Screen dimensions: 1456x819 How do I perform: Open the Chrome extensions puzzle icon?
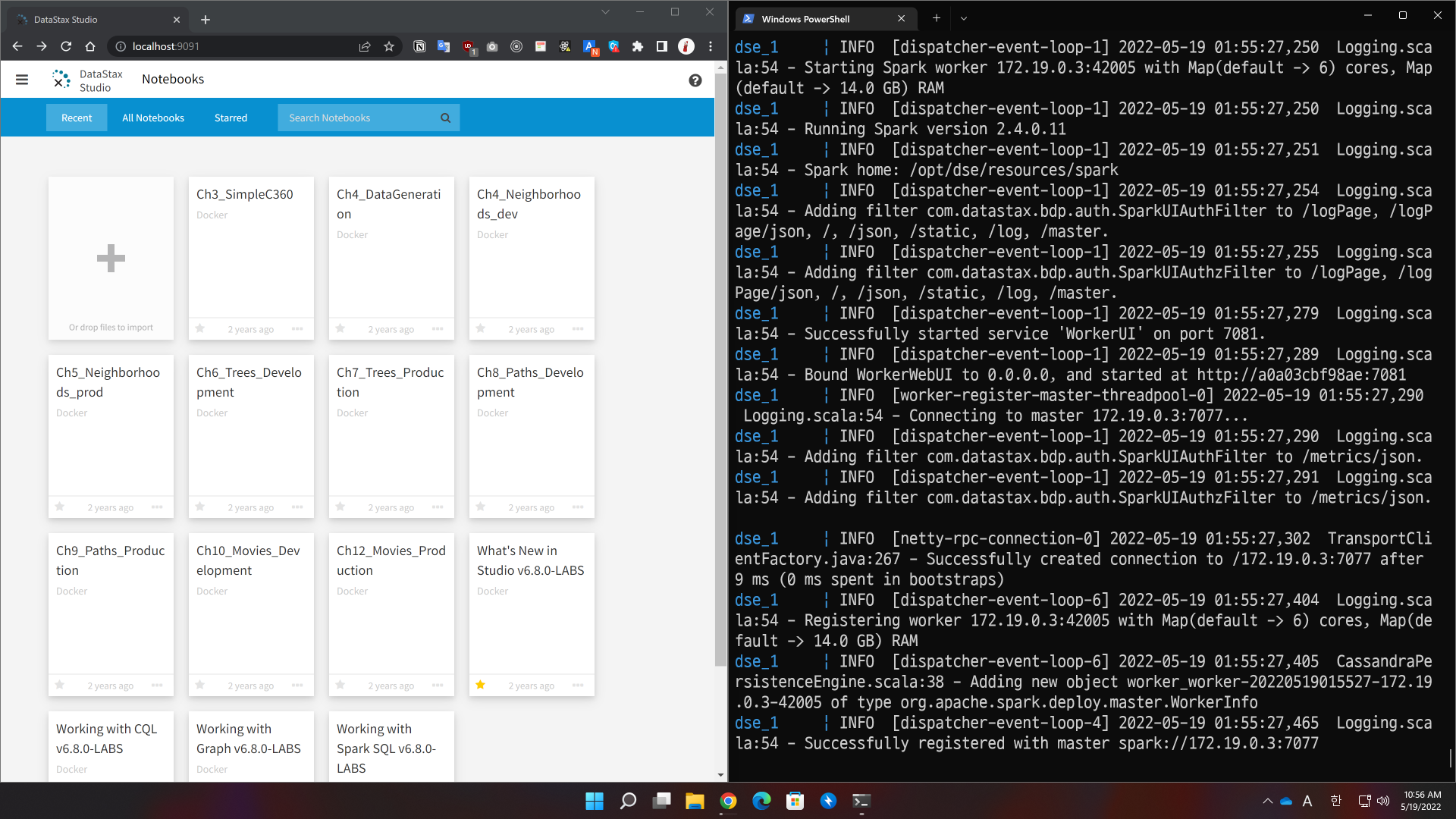click(638, 46)
